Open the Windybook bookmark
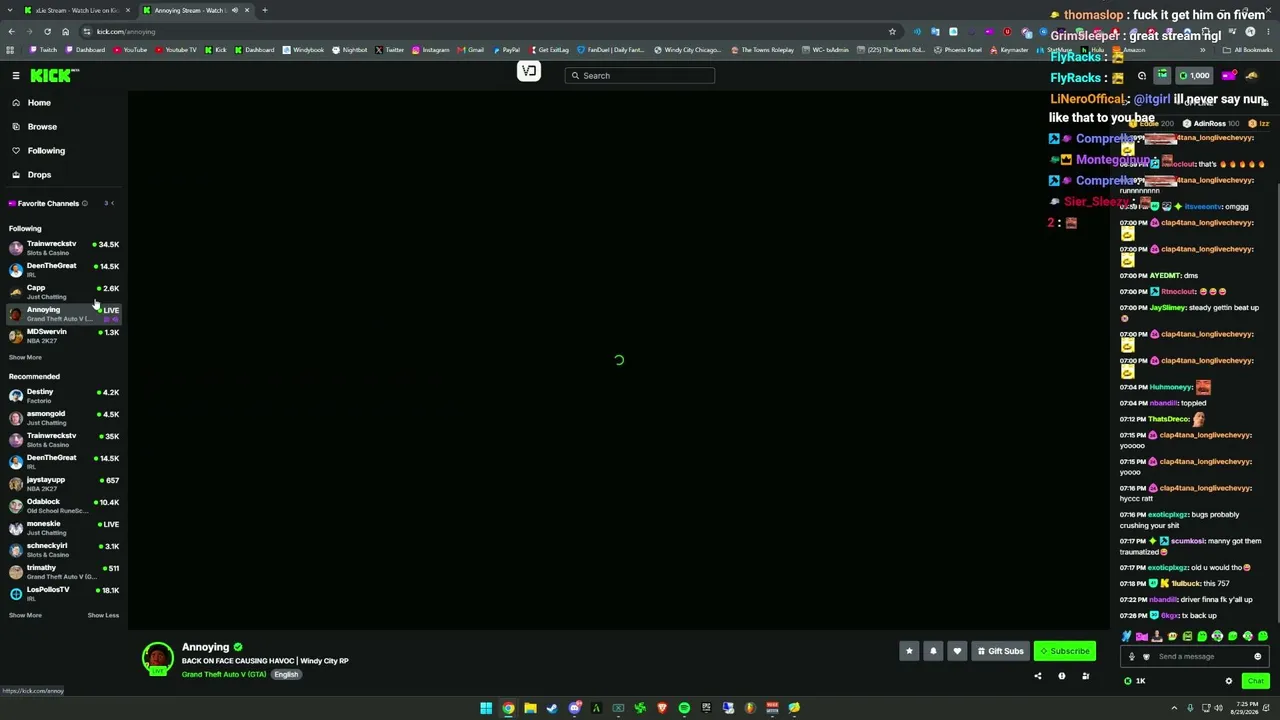Viewport: 1280px width, 720px height. coord(304,50)
